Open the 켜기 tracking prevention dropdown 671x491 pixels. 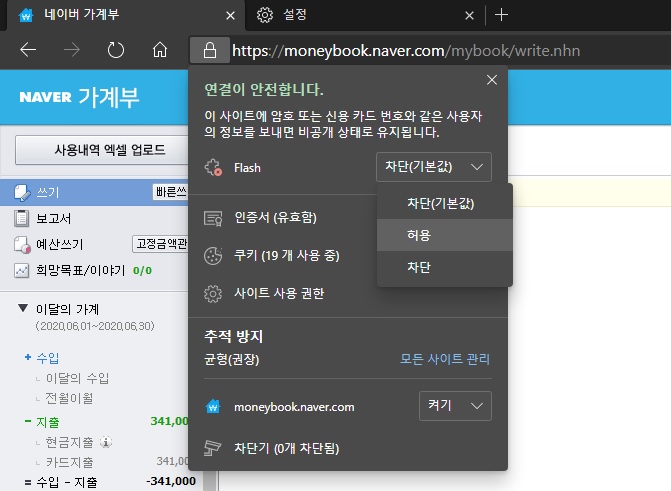pos(455,406)
